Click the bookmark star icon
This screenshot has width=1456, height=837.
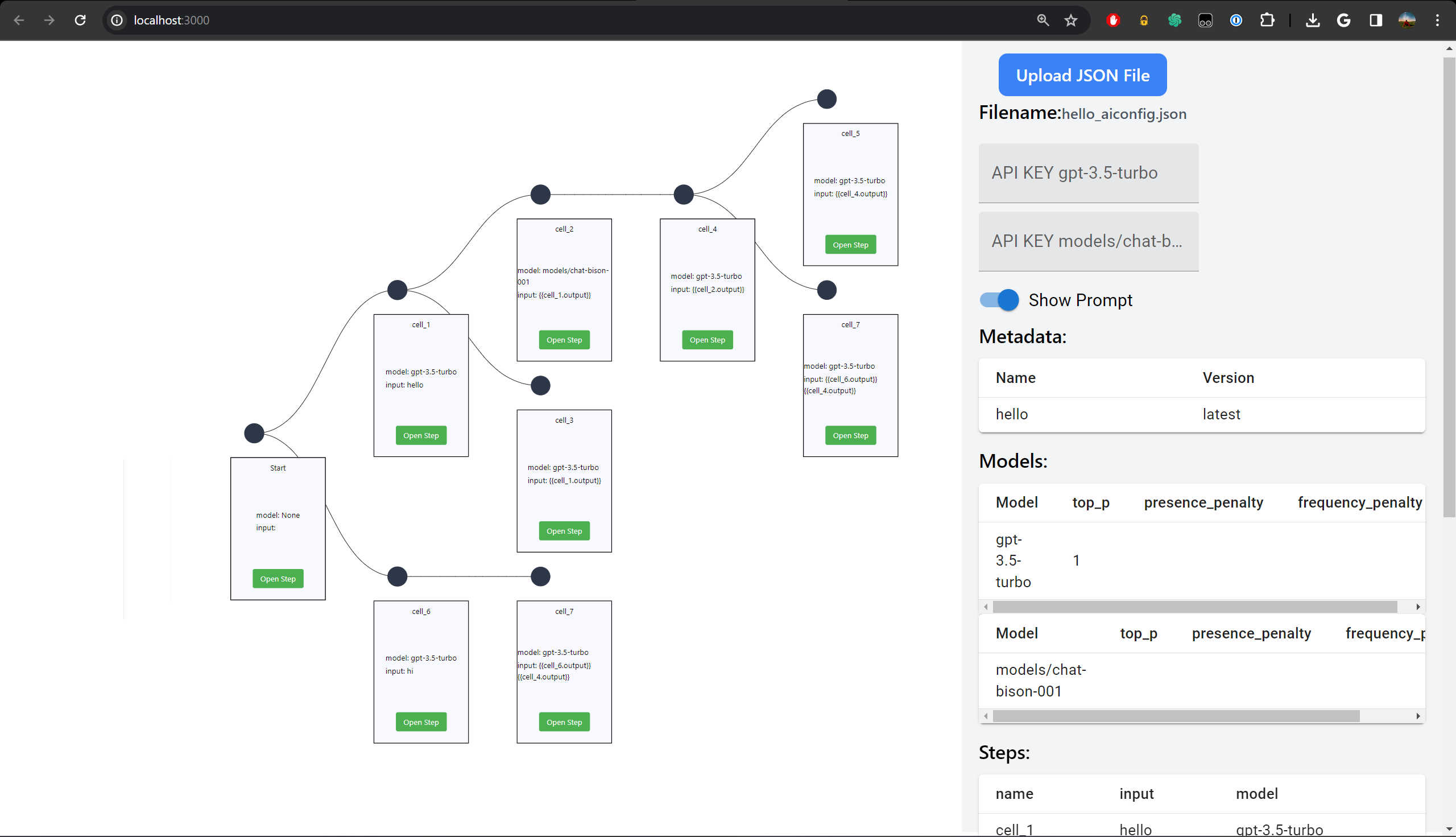1070,20
